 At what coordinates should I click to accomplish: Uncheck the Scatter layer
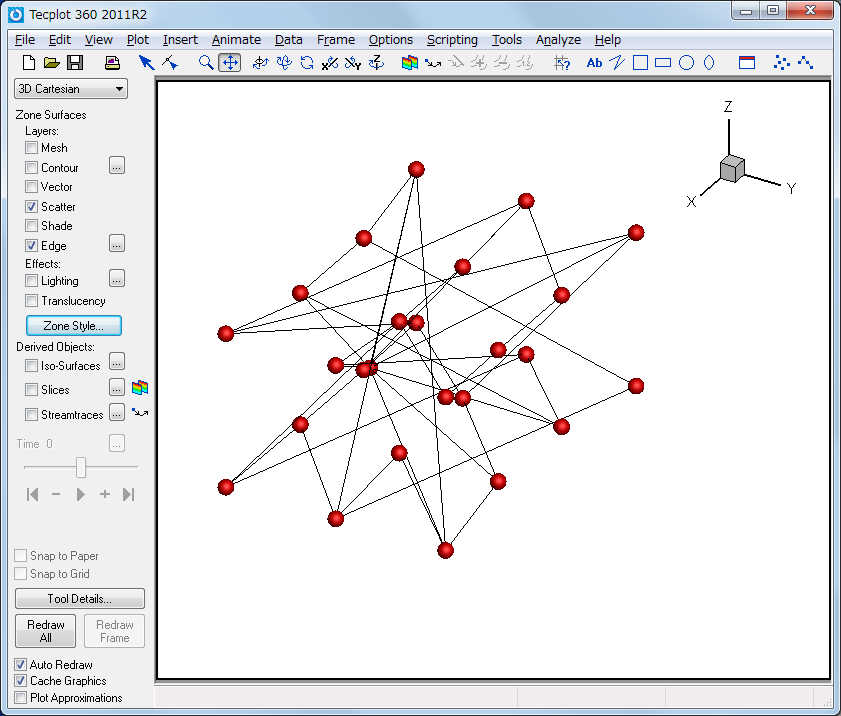(32, 206)
